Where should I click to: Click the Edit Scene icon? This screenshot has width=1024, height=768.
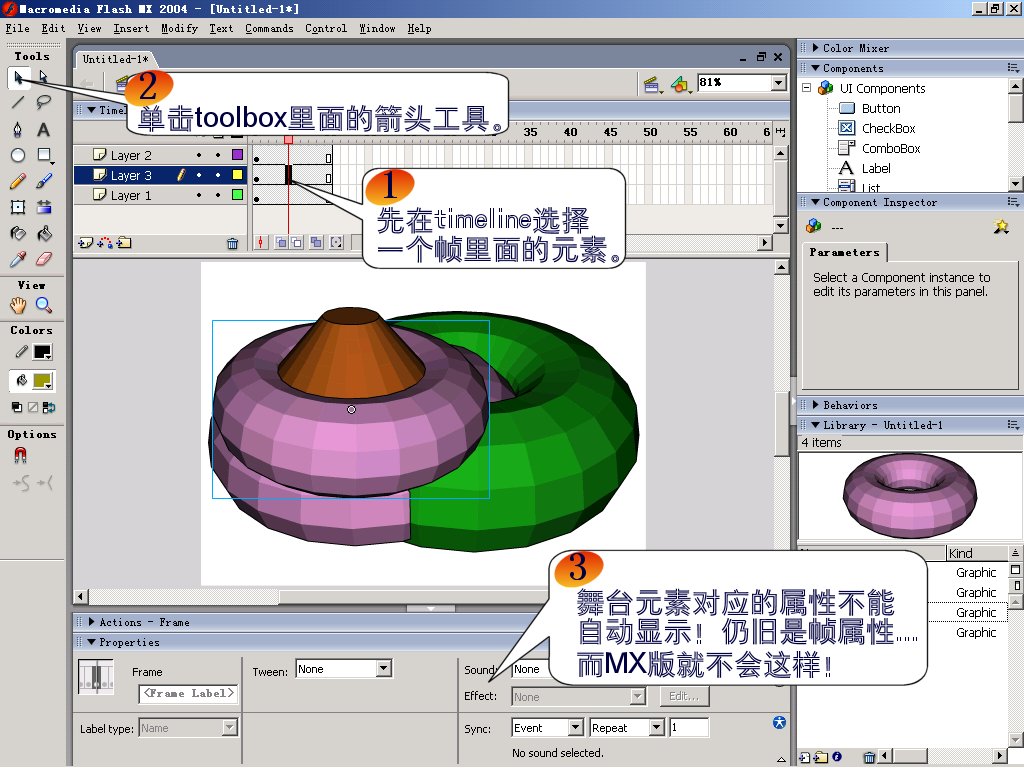pos(651,85)
